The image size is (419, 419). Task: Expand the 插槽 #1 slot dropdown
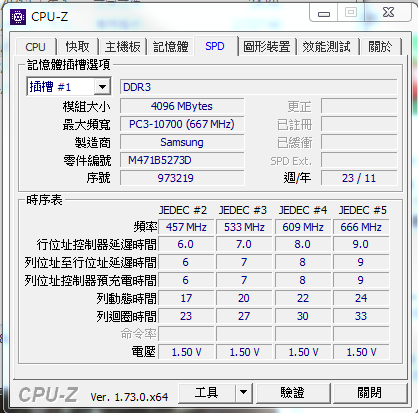[102, 87]
